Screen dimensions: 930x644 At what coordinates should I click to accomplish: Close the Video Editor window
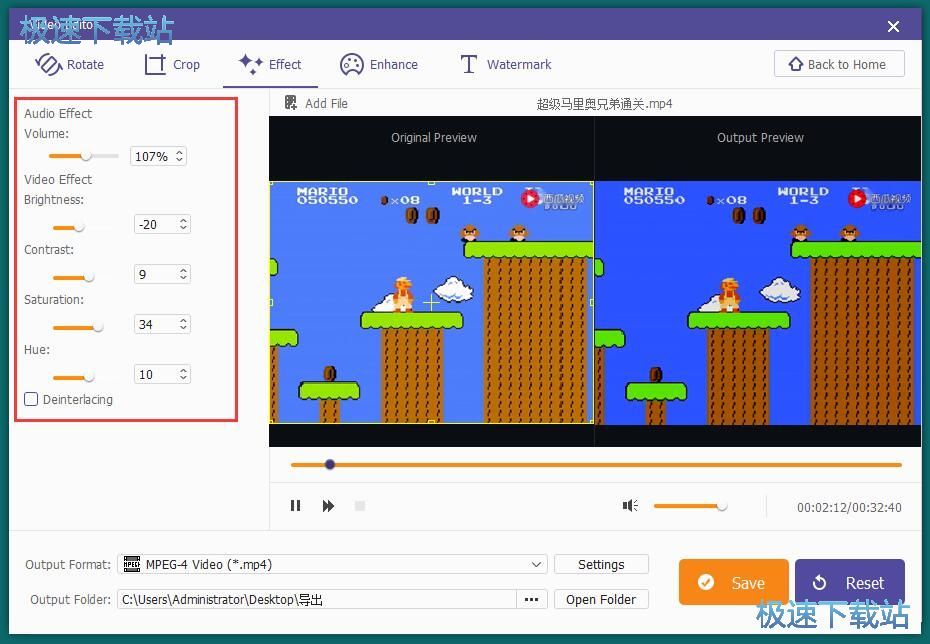[x=893, y=26]
